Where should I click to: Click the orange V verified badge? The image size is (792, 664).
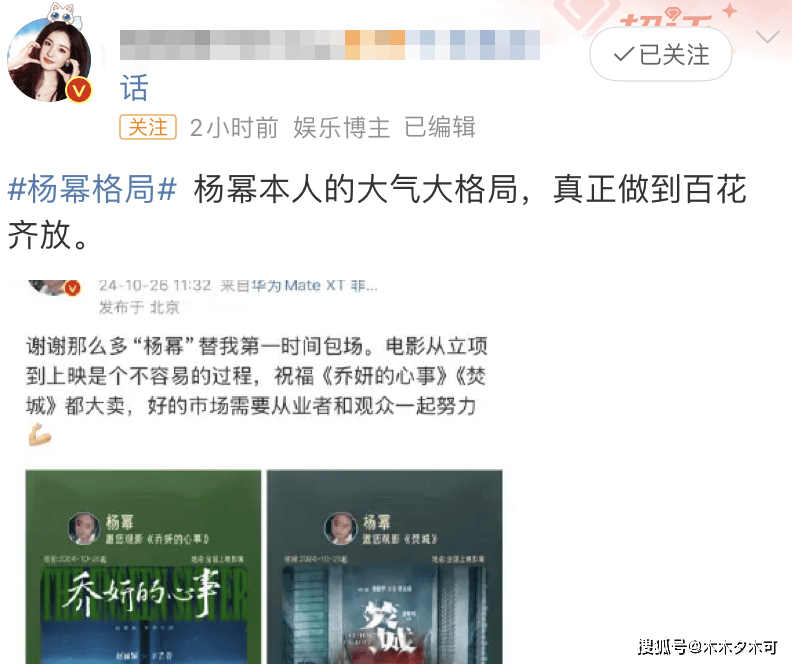pyautogui.click(x=79, y=91)
